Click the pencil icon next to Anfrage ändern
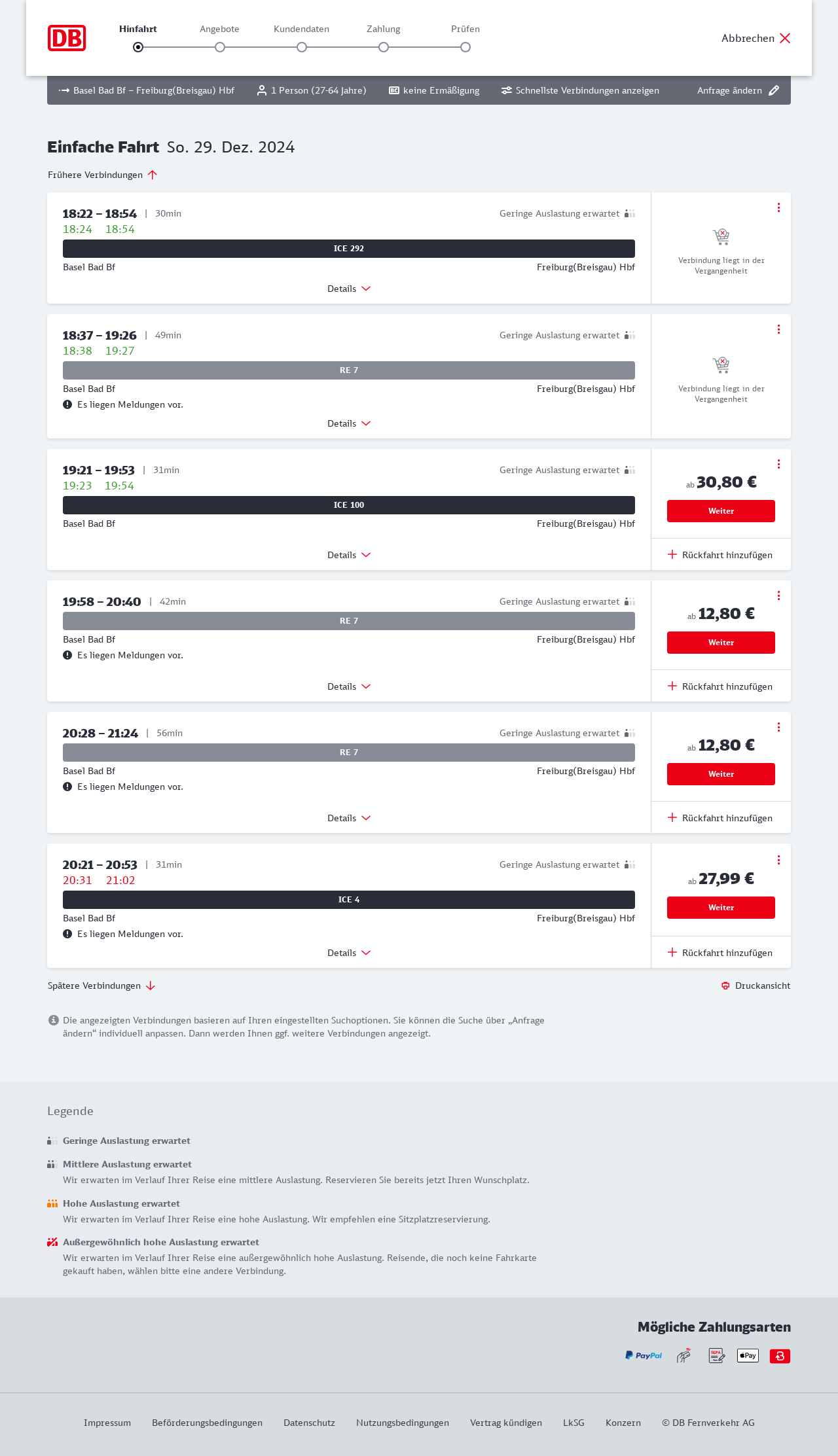 774,90
